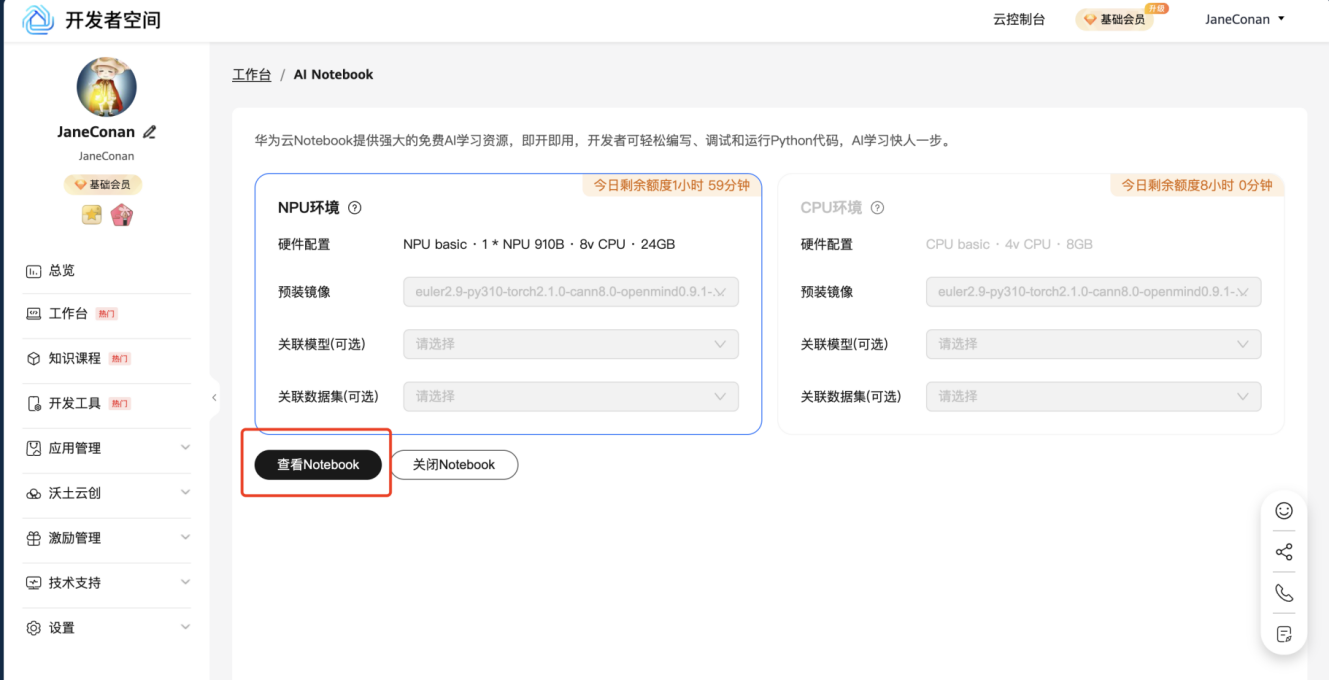The width and height of the screenshot is (1330, 681).
Task: Click 查看Notebook button
Action: tap(318, 465)
